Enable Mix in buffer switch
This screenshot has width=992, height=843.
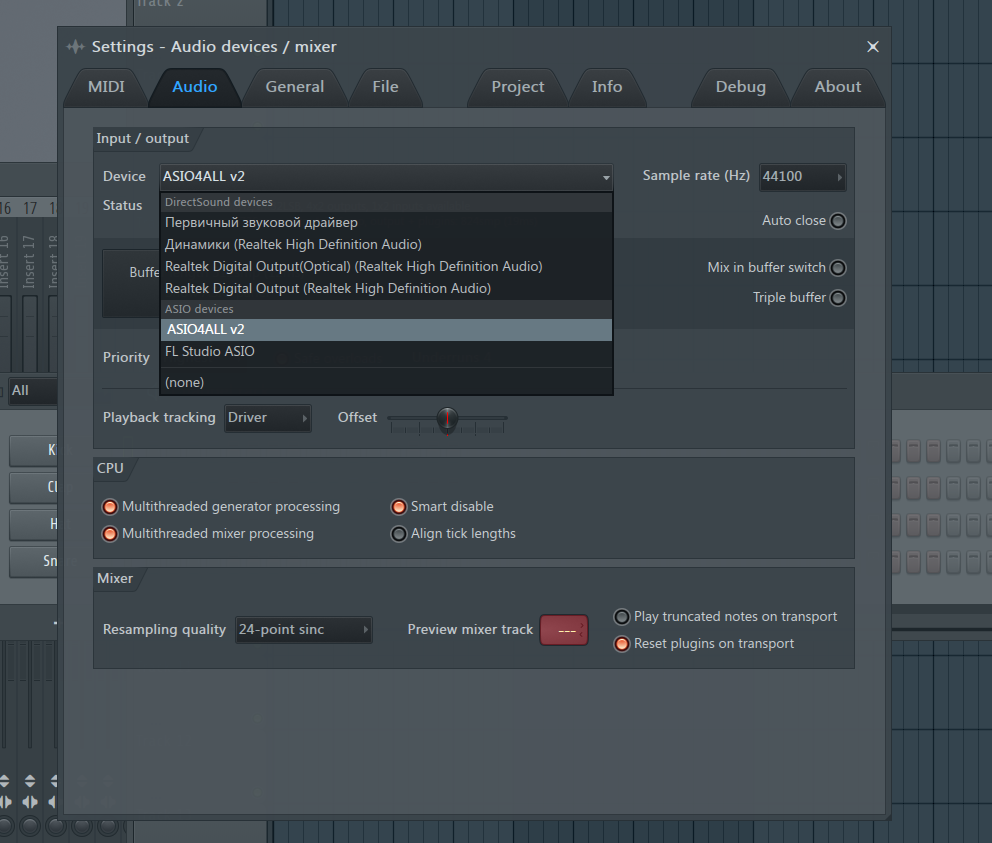(x=837, y=268)
